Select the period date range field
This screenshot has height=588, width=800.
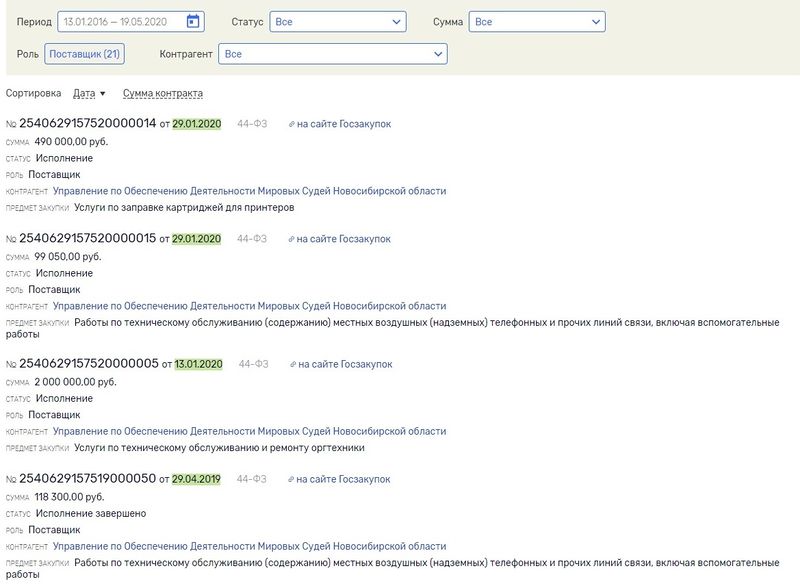(x=131, y=22)
